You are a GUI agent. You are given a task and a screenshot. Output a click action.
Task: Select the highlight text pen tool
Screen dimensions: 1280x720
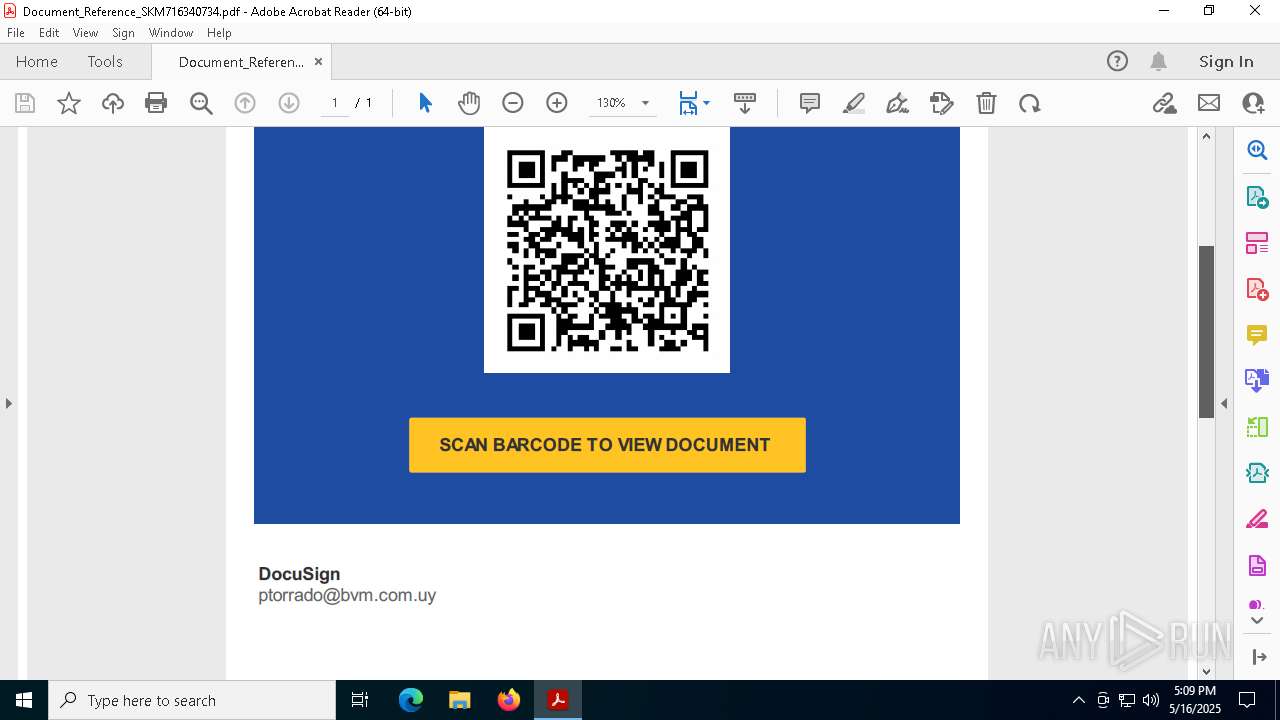pos(854,103)
